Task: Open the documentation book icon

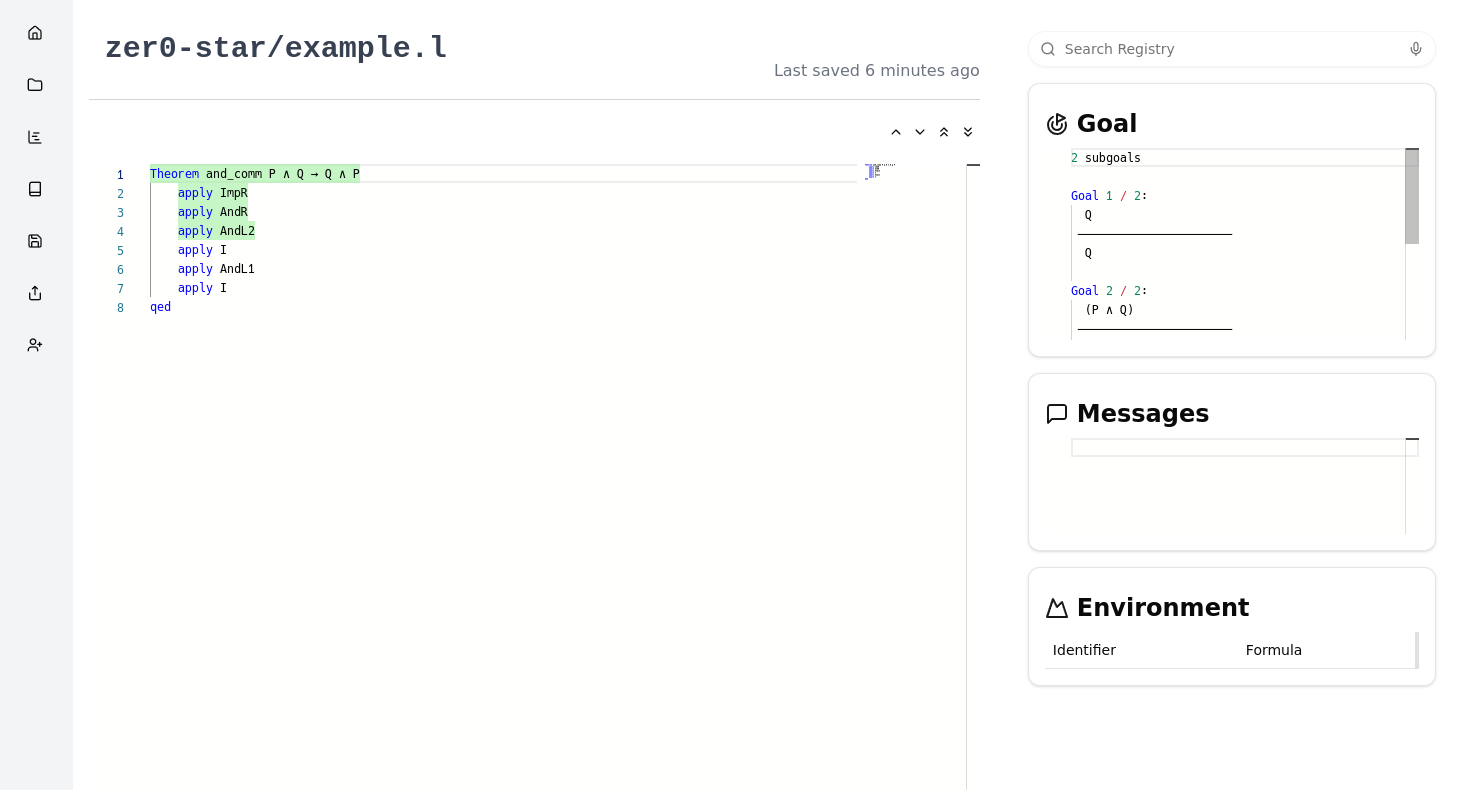Action: pos(35,188)
